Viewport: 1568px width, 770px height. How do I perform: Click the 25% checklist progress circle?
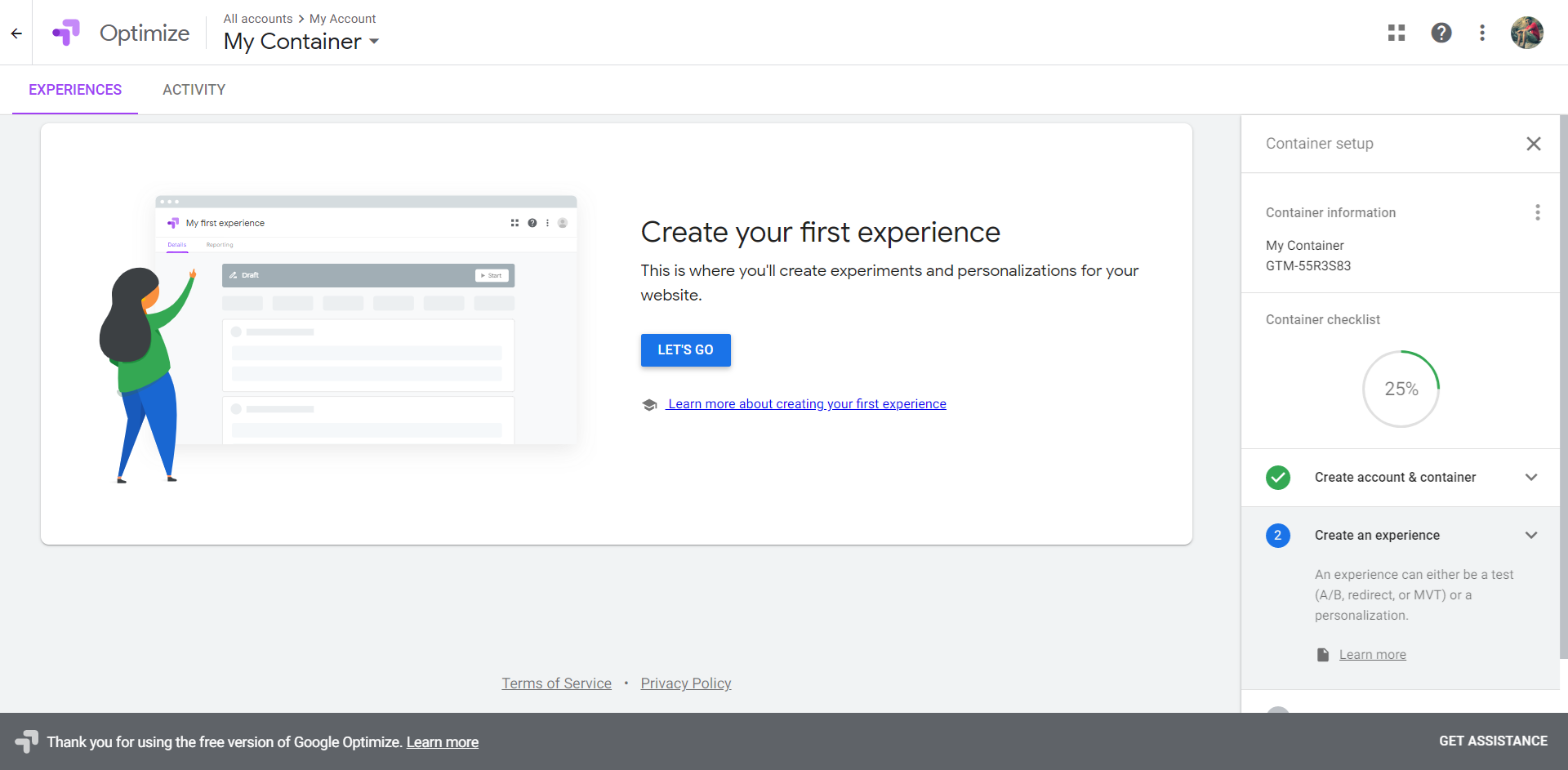1401,389
